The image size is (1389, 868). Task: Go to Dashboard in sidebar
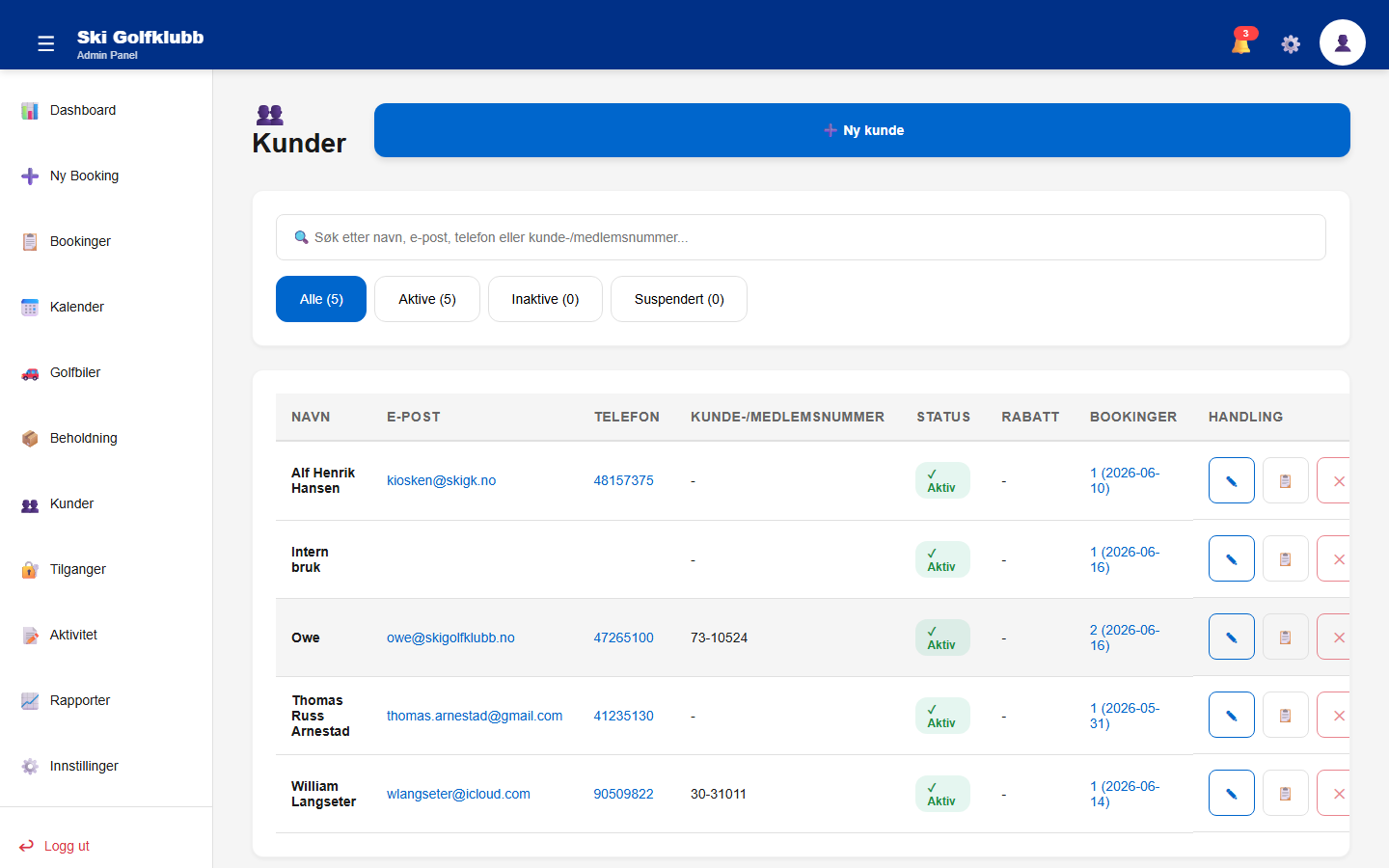106,110
